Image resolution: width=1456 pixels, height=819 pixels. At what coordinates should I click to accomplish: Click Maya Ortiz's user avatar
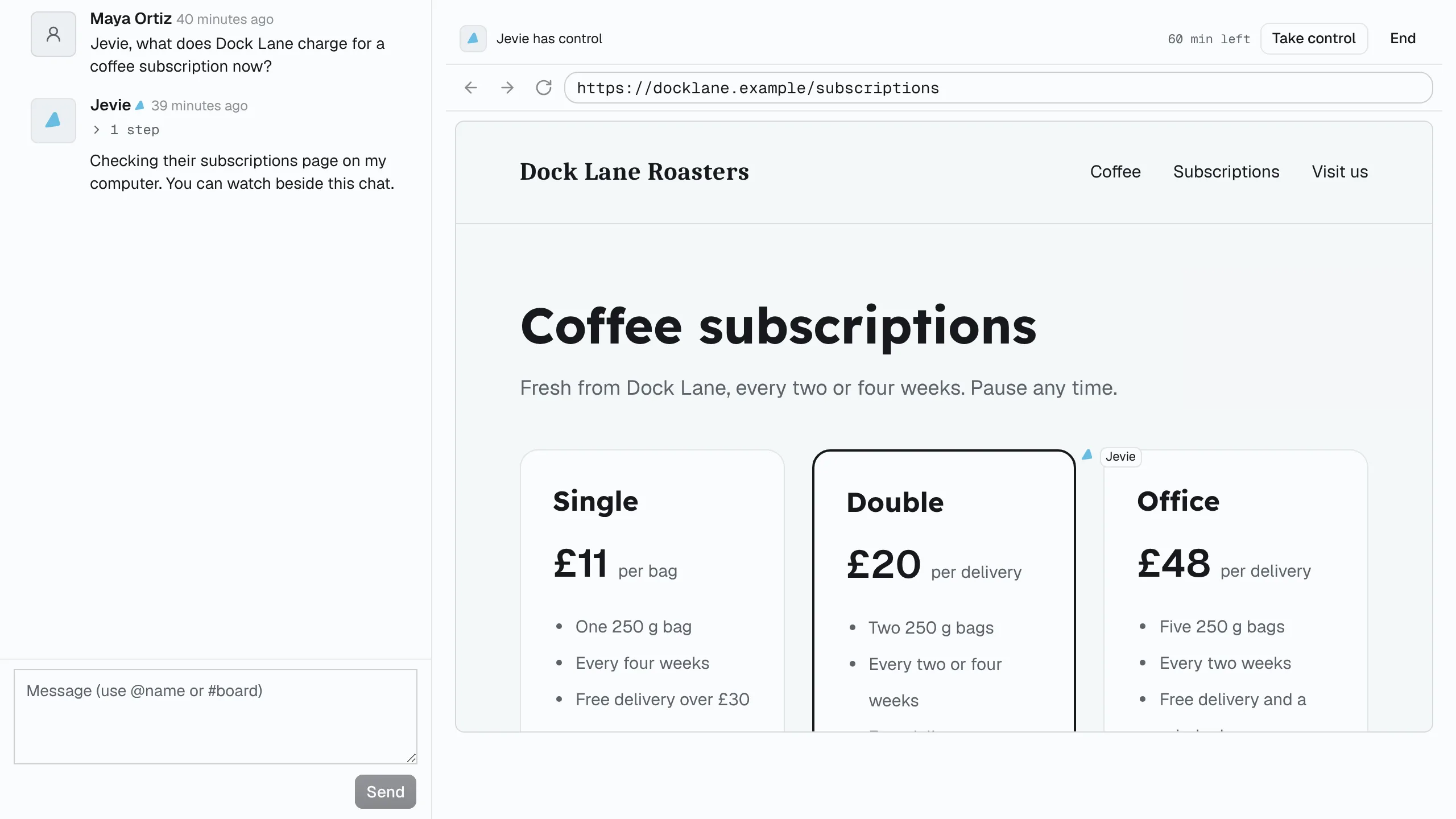[53, 34]
